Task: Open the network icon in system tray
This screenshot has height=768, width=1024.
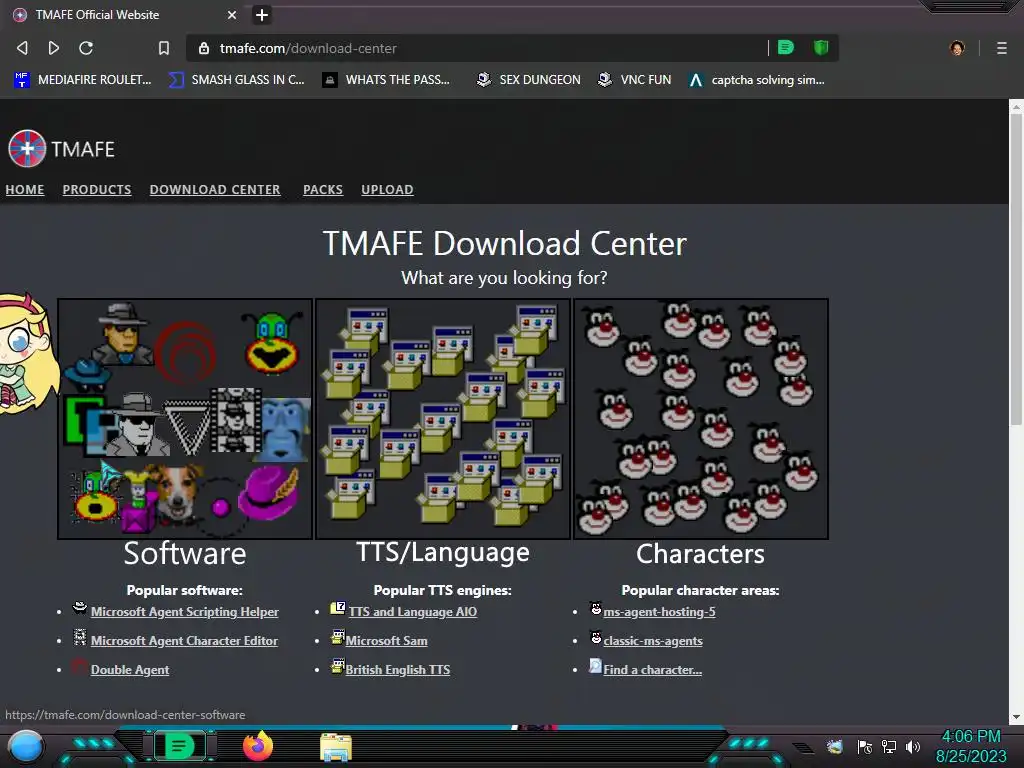Action: (889, 746)
